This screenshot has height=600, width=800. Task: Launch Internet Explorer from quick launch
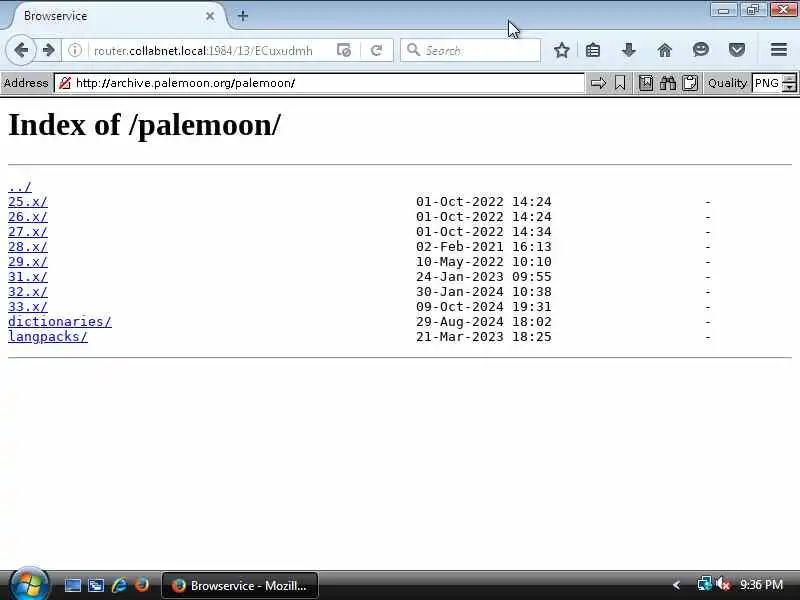pos(119,585)
